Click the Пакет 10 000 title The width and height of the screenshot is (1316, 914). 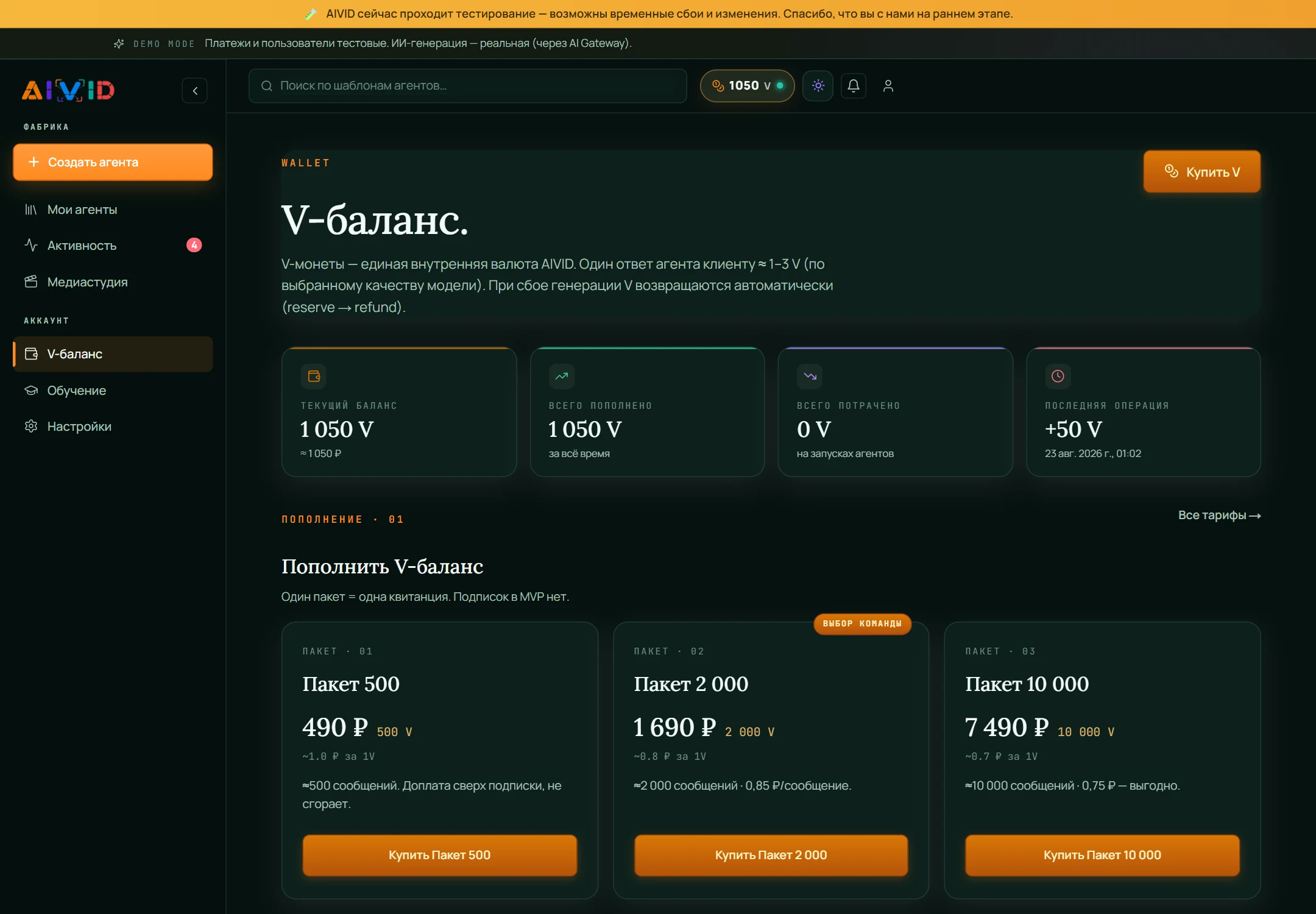point(1027,684)
